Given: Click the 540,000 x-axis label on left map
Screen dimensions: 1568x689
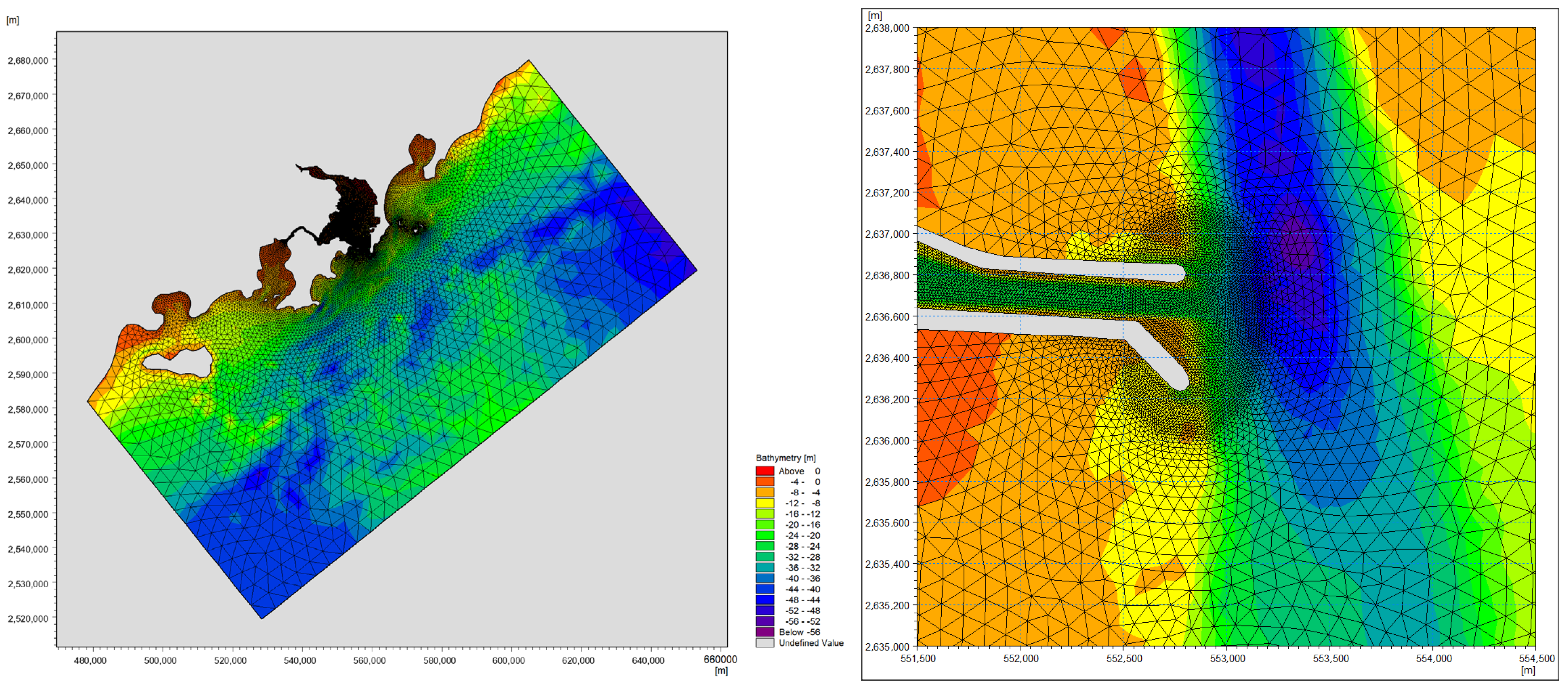Looking at the screenshot, I should pyautogui.click(x=300, y=660).
